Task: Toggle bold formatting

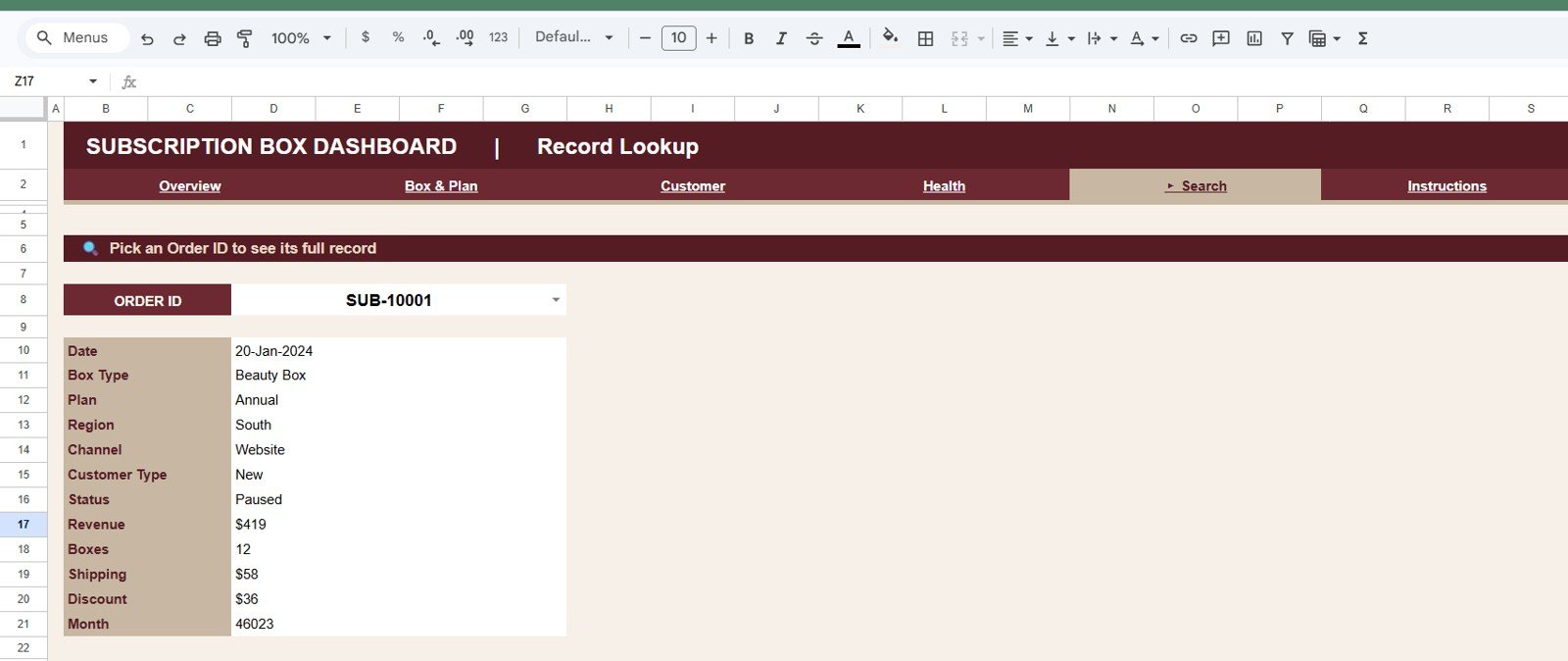Action: [x=749, y=38]
